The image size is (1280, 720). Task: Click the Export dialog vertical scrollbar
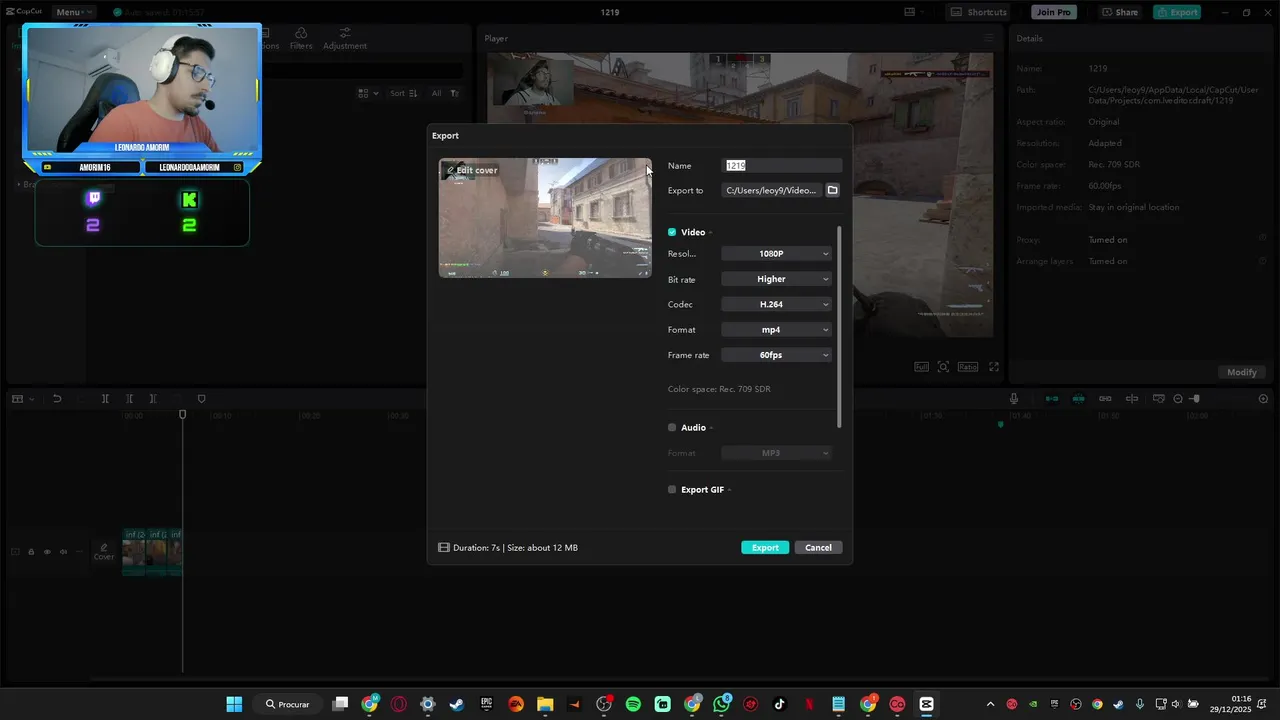pos(840,327)
